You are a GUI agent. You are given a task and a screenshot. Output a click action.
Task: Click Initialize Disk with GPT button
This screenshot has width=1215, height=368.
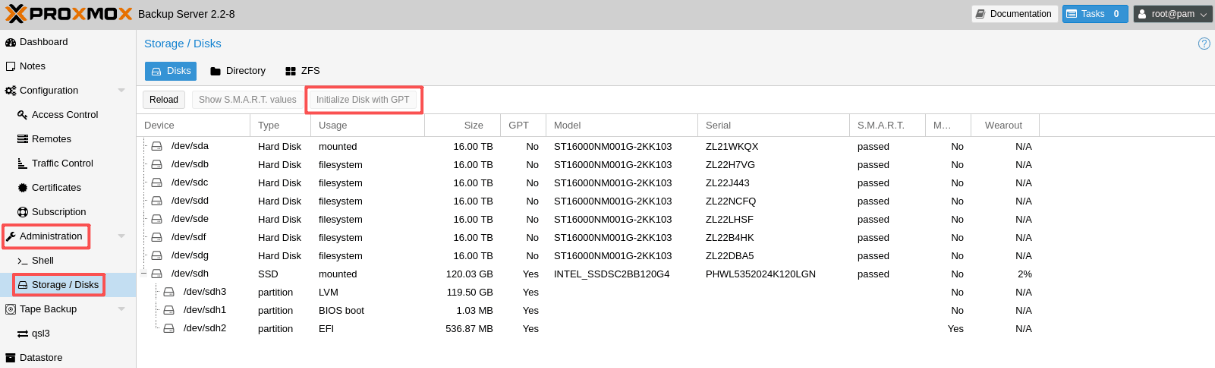(x=363, y=100)
